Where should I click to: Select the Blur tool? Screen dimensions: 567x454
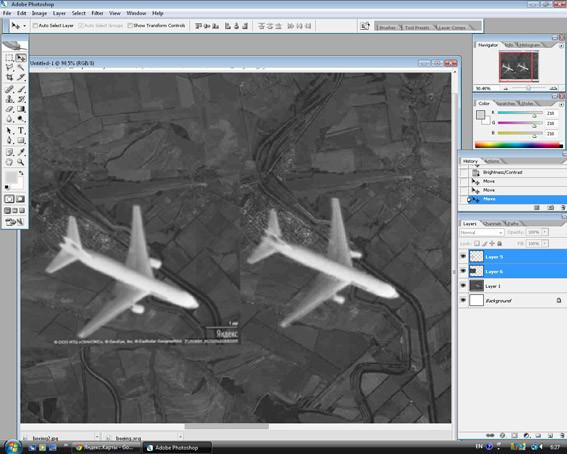pyautogui.click(x=9, y=119)
